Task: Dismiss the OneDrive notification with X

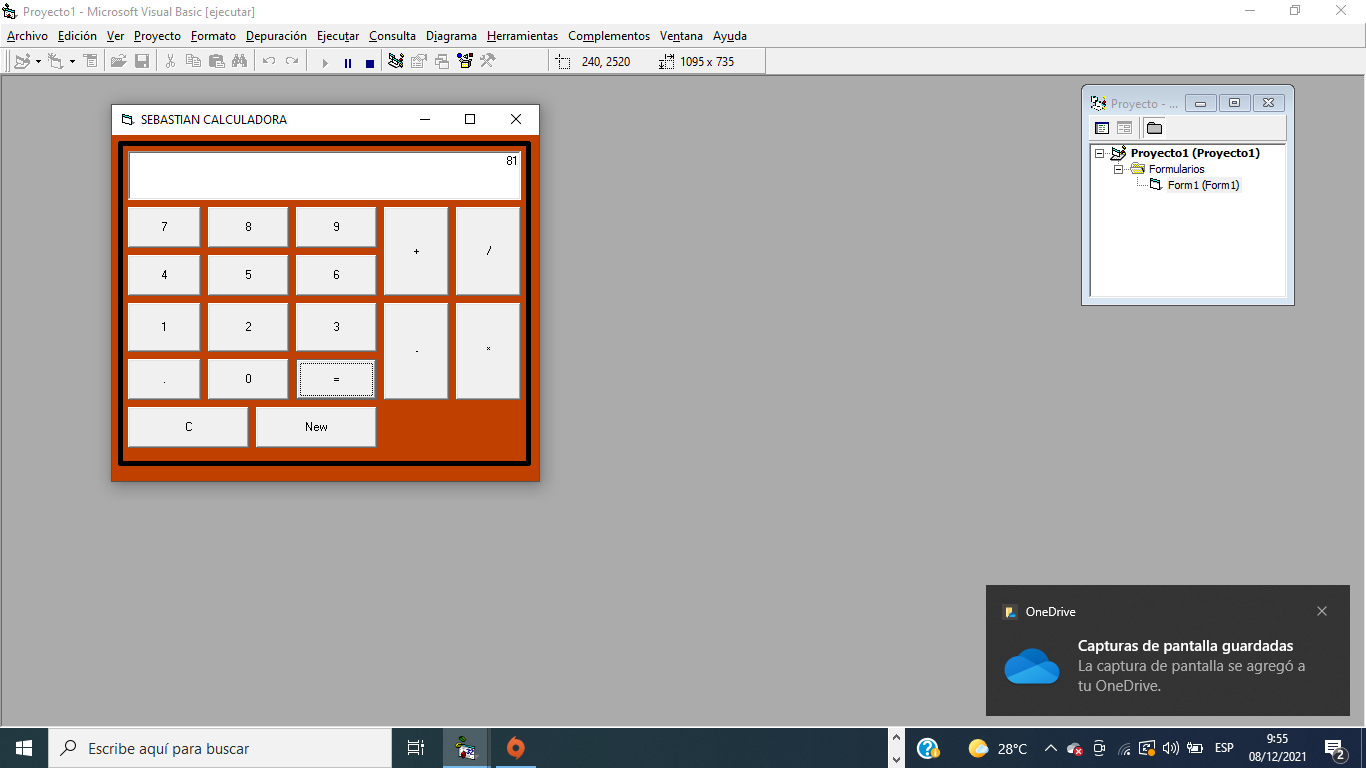Action: coord(1322,611)
